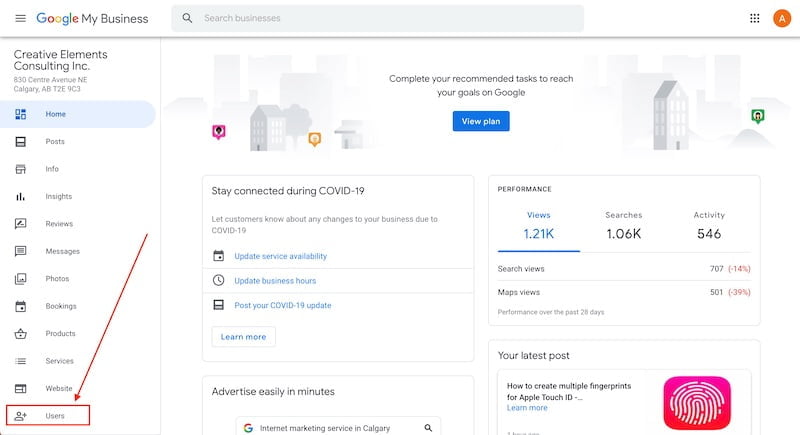Click the Maps views row
The image size is (800, 435).
point(624,292)
